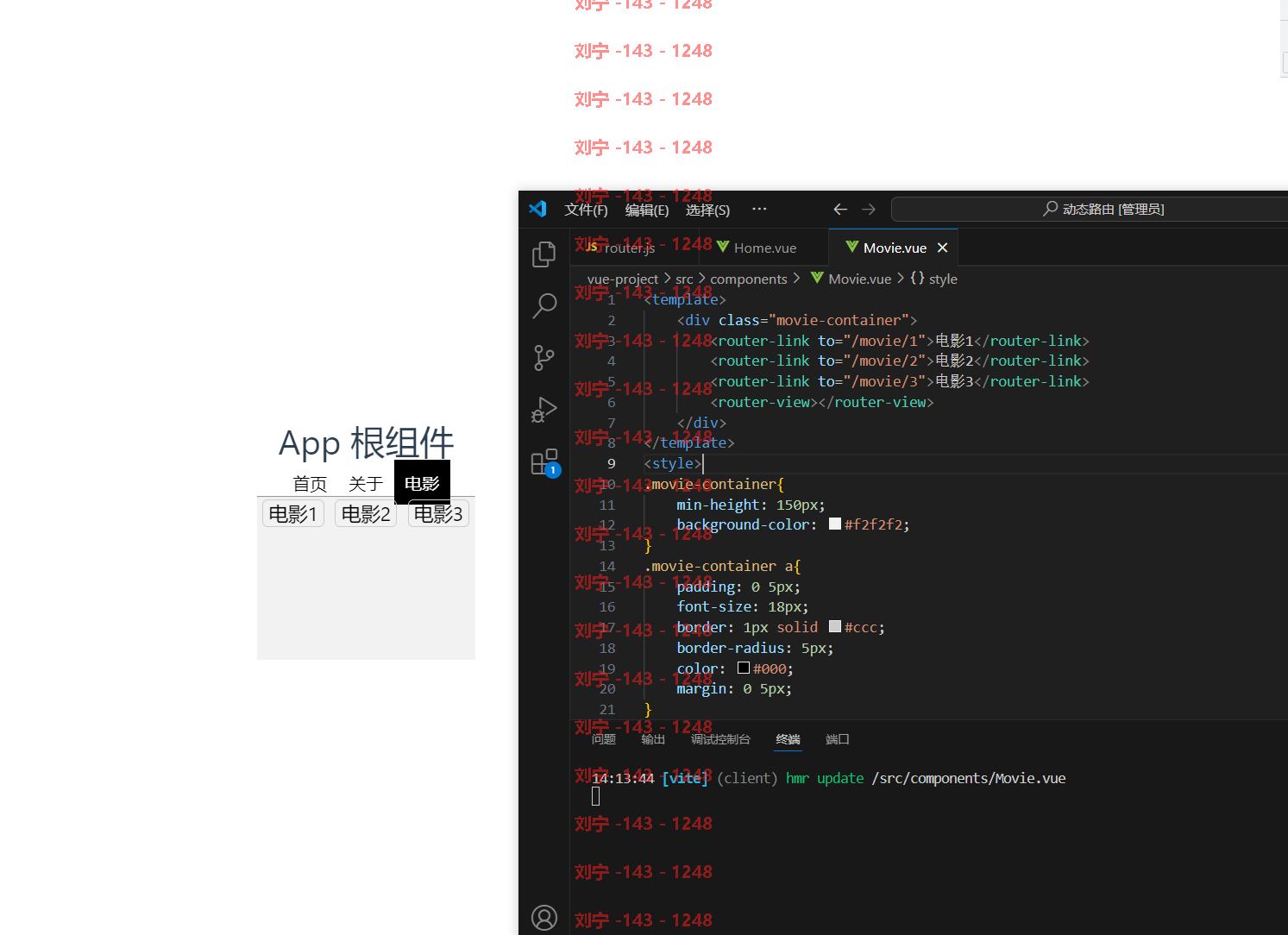
Task: Click the 关于 link in browser page
Action: coord(365,484)
